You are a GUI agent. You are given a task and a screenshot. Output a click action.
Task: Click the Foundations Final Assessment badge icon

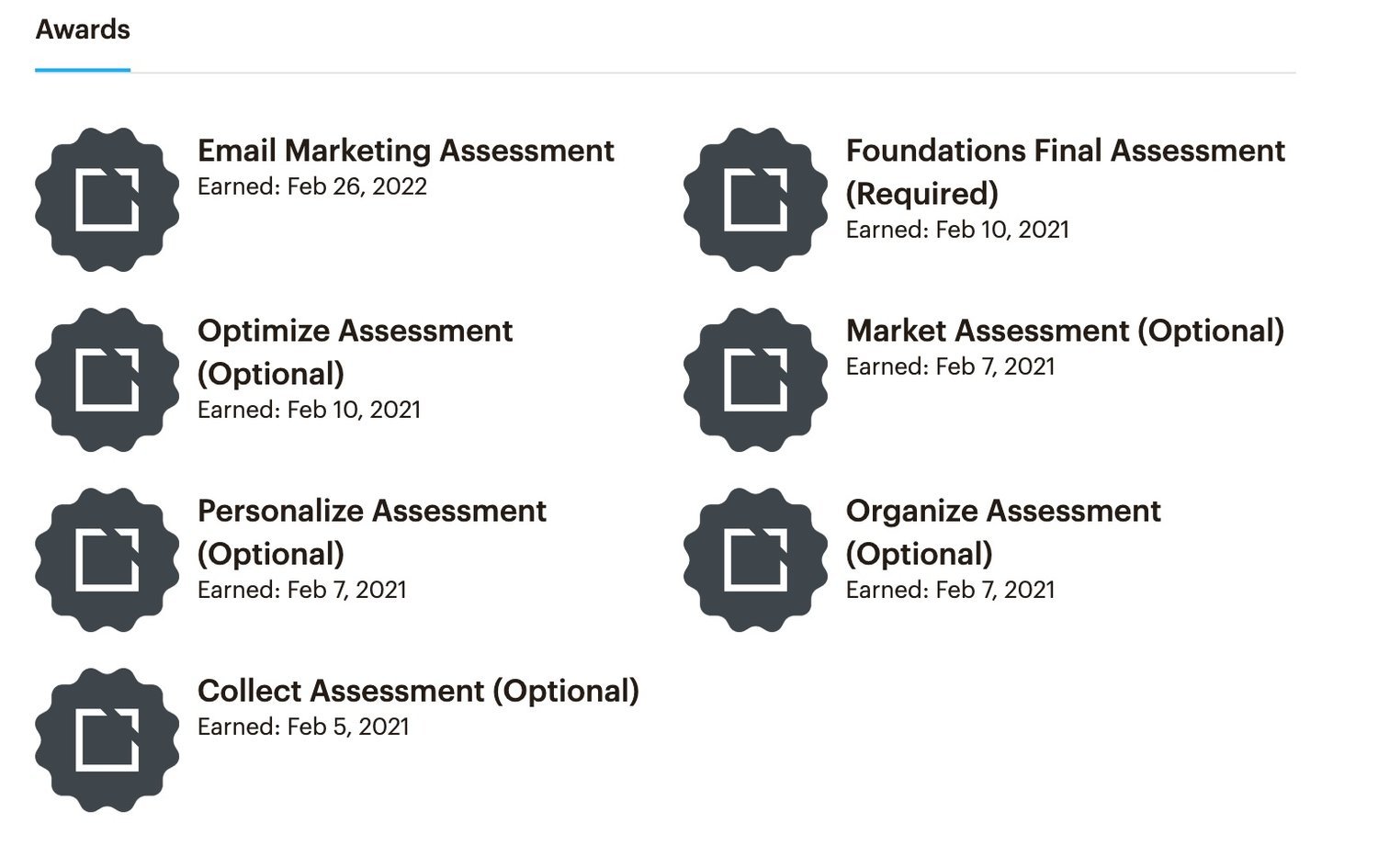point(755,199)
